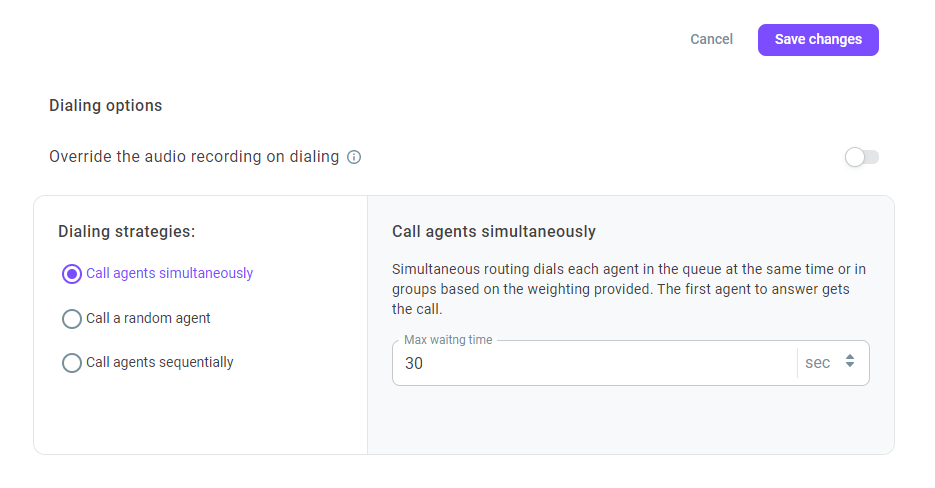This screenshot has width=935, height=488.
Task: Click the Call a random agent label text
Action: coord(148,319)
